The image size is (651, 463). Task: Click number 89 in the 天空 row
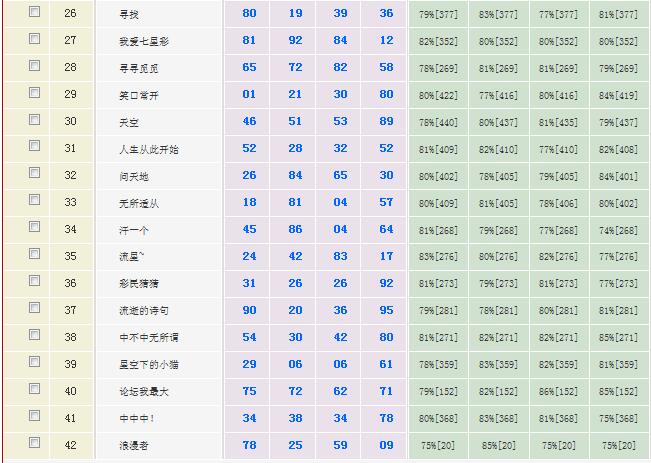coord(386,121)
